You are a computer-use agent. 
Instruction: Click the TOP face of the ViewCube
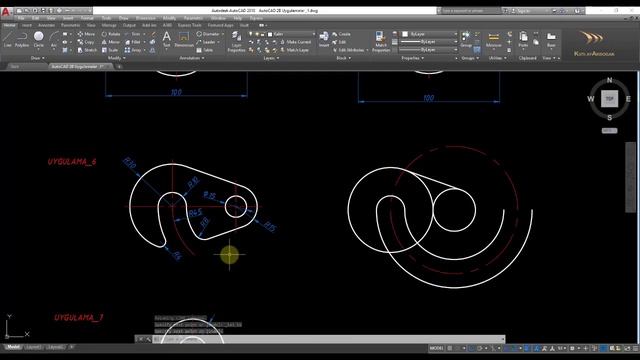point(609,99)
